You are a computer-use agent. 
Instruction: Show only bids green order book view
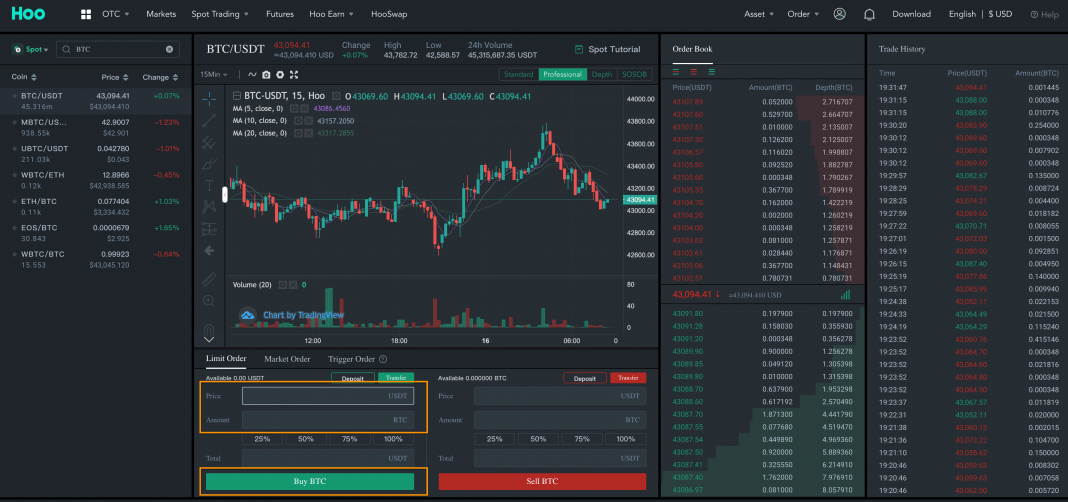(712, 72)
